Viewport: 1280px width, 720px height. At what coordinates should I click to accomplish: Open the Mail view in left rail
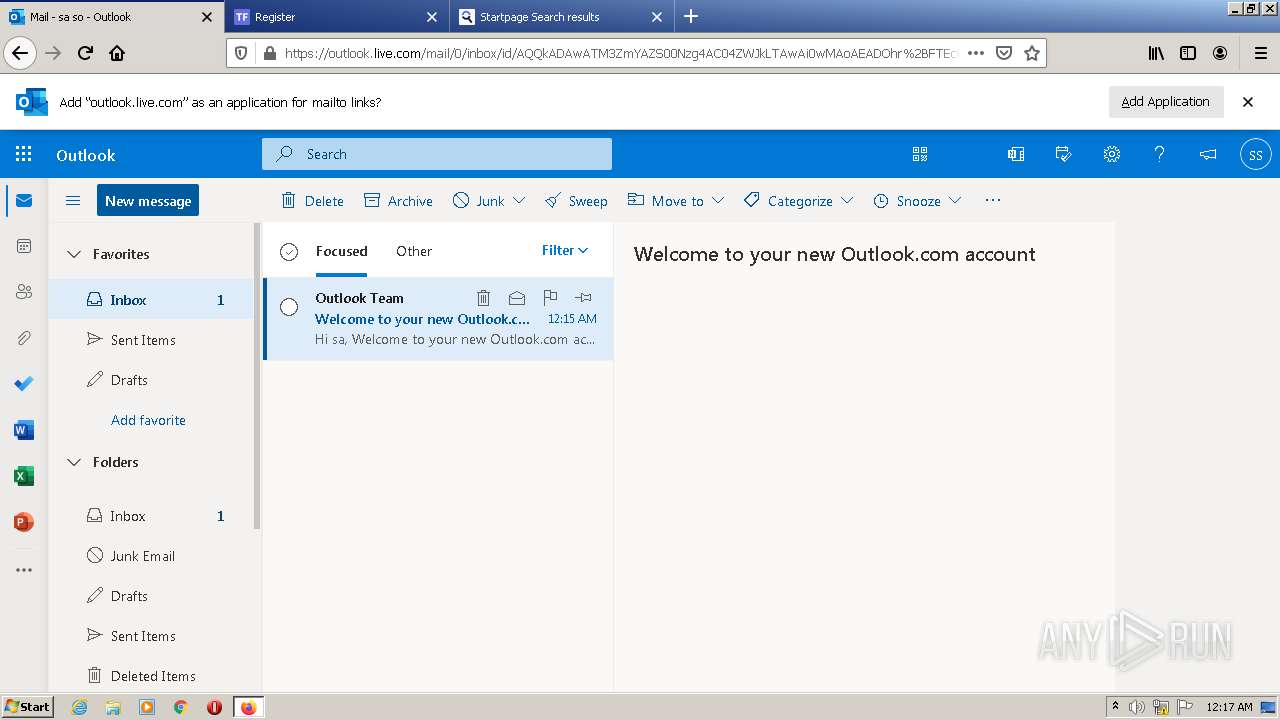pos(24,201)
